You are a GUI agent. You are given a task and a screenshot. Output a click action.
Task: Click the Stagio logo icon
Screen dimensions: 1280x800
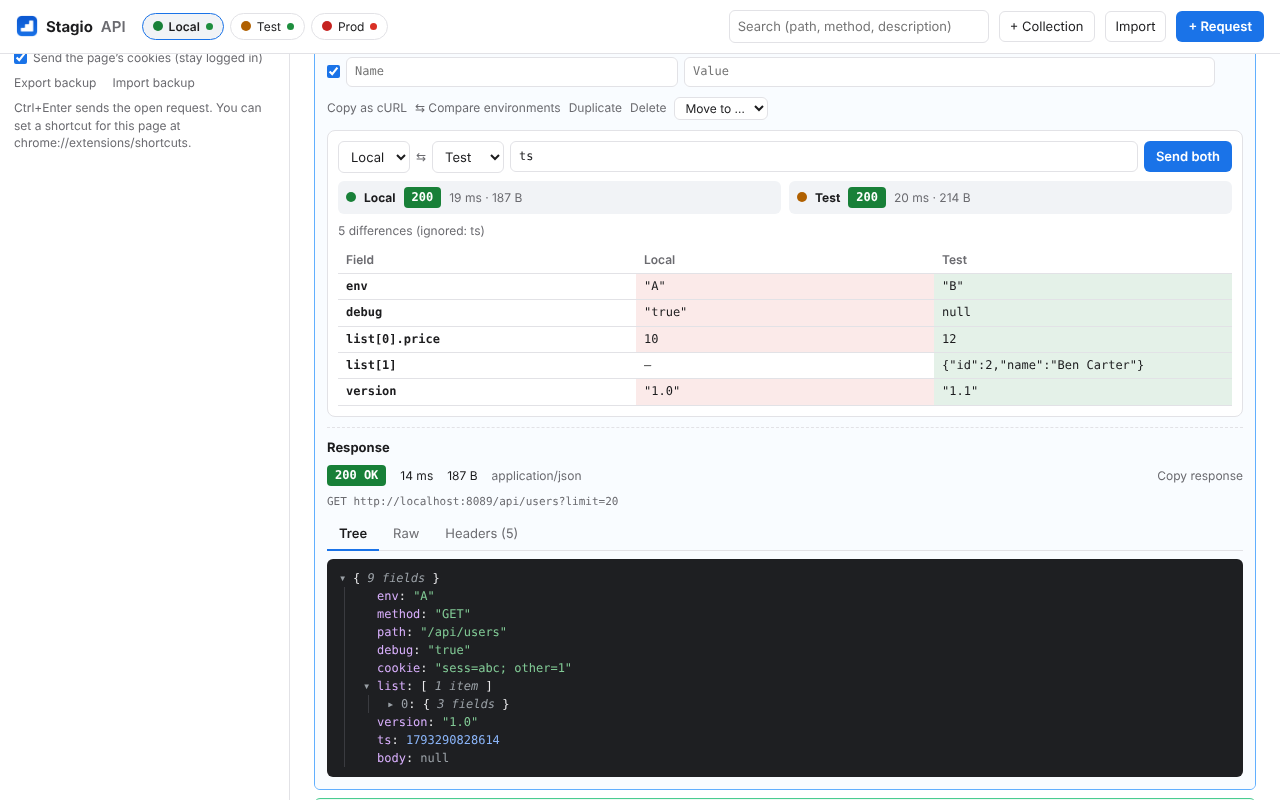point(27,26)
